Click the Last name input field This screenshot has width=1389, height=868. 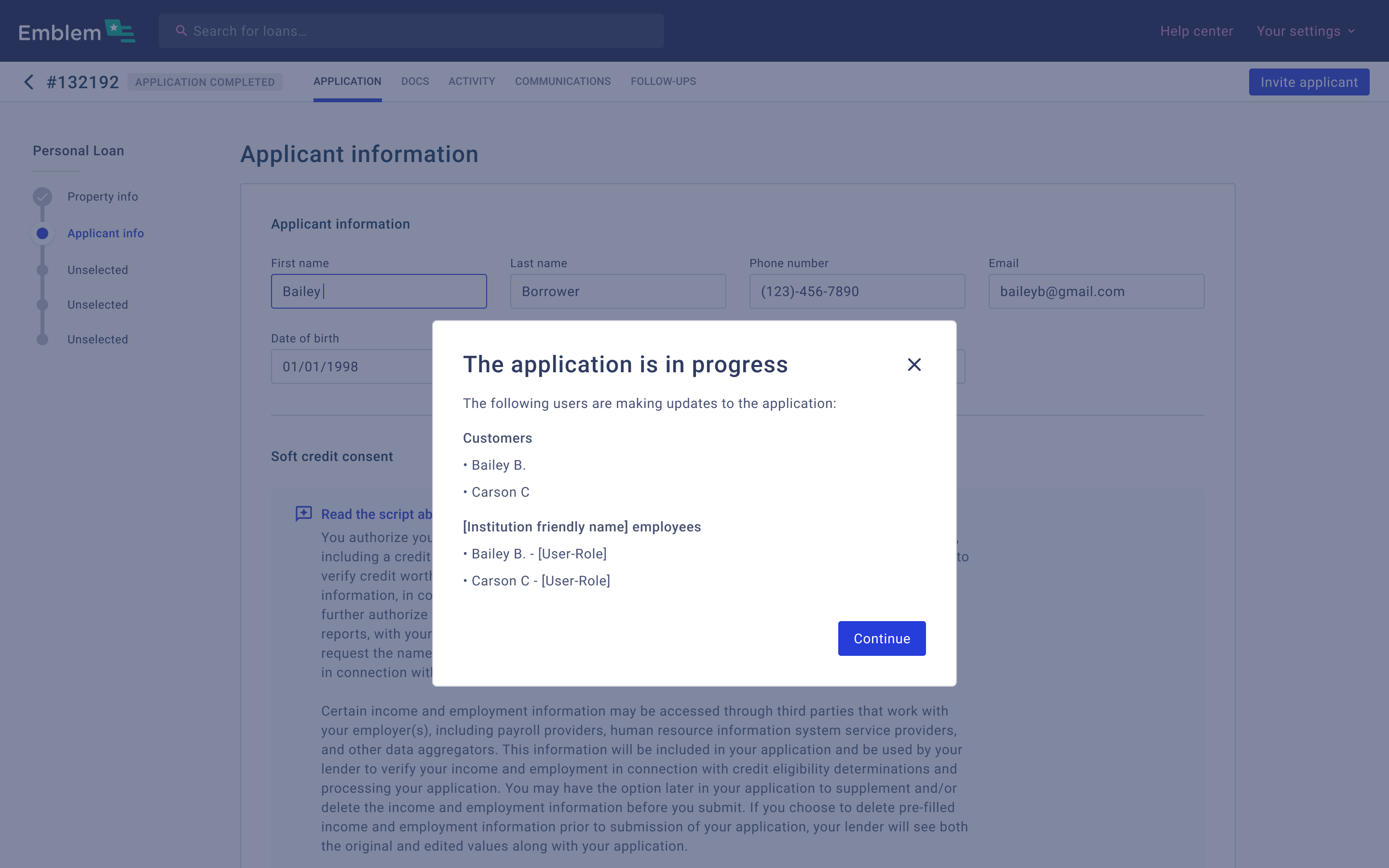click(x=618, y=291)
